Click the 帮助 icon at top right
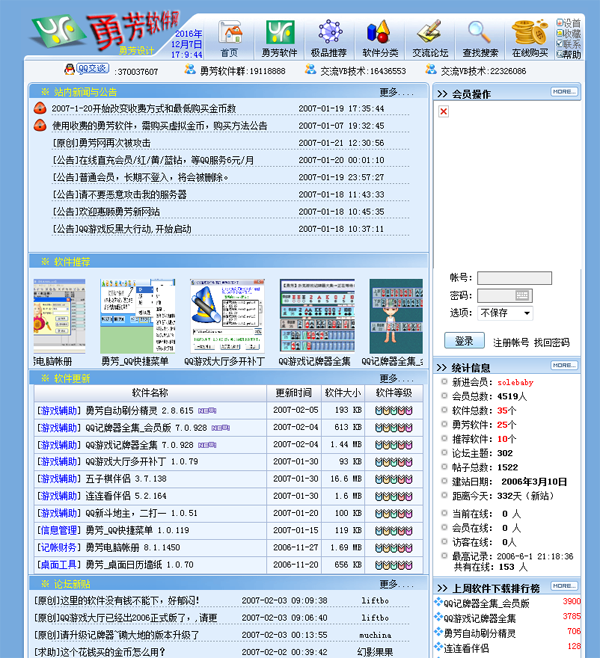 (x=559, y=54)
